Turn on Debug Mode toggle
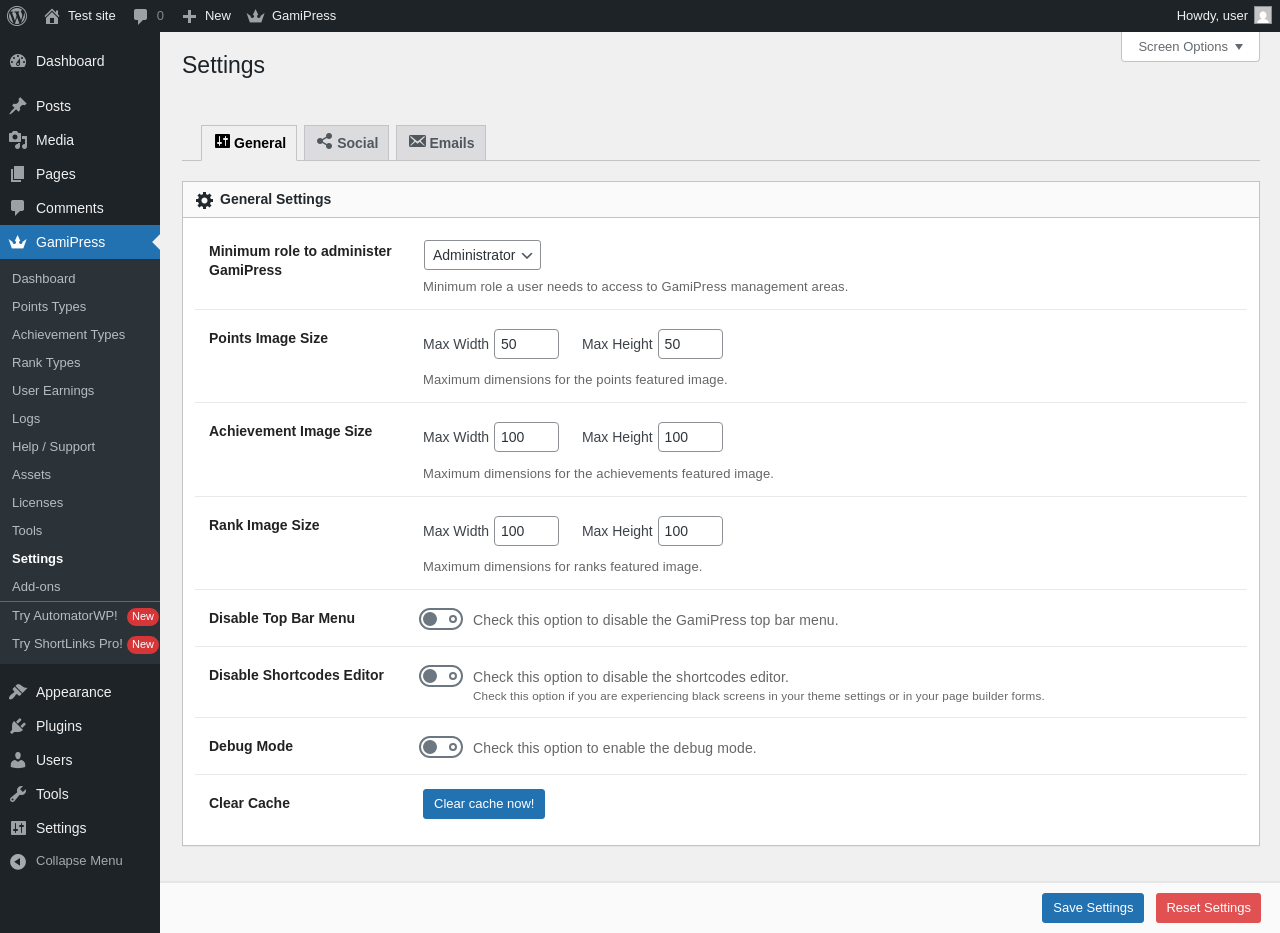This screenshot has width=1280, height=933. (x=441, y=747)
